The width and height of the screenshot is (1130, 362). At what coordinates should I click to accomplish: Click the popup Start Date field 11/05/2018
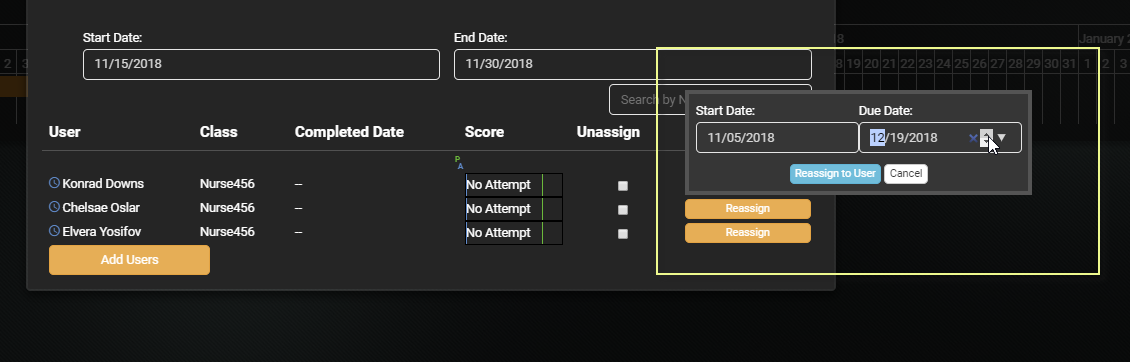[777, 137]
